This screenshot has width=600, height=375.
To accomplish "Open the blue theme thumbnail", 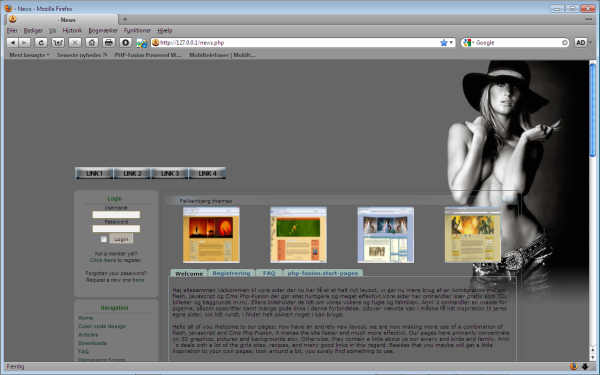I will pos(386,235).
